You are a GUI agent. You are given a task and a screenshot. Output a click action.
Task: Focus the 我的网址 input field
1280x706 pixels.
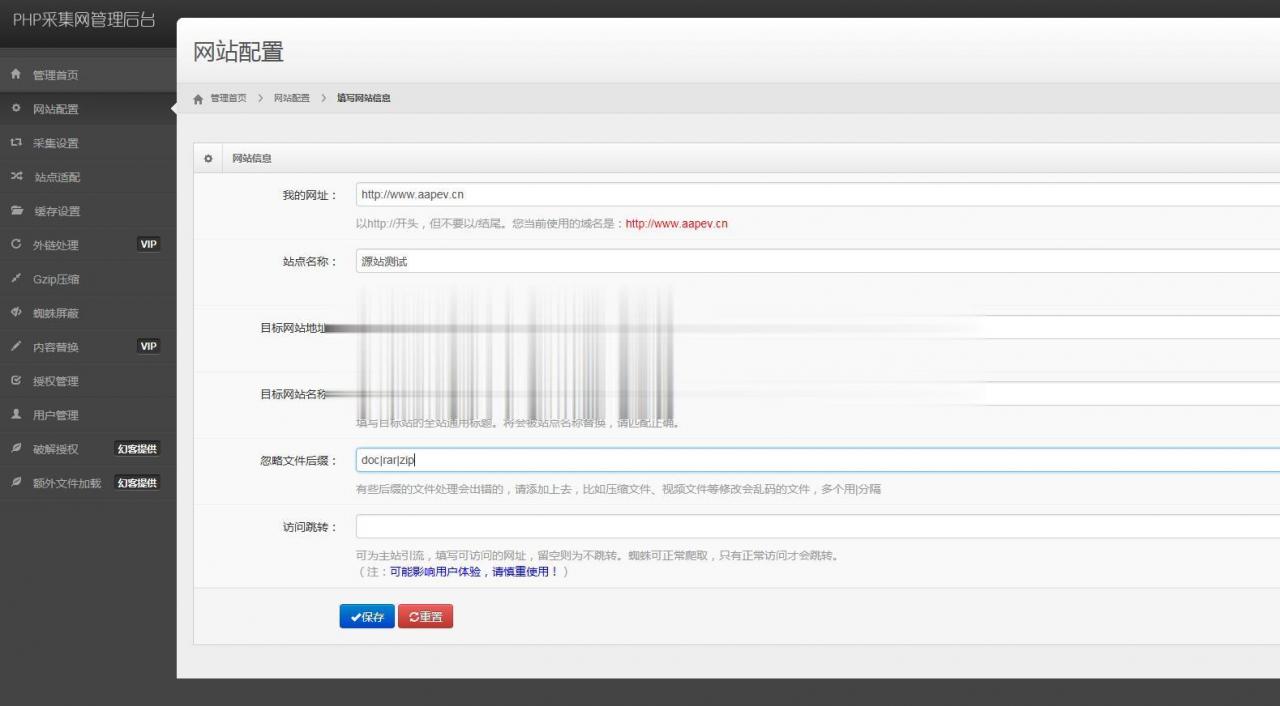[x=818, y=194]
